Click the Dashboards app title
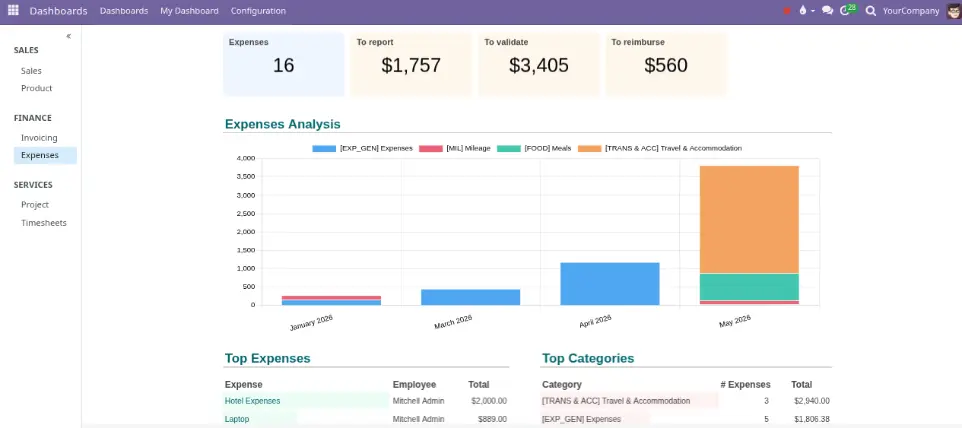The height and width of the screenshot is (428, 962). pos(58,11)
